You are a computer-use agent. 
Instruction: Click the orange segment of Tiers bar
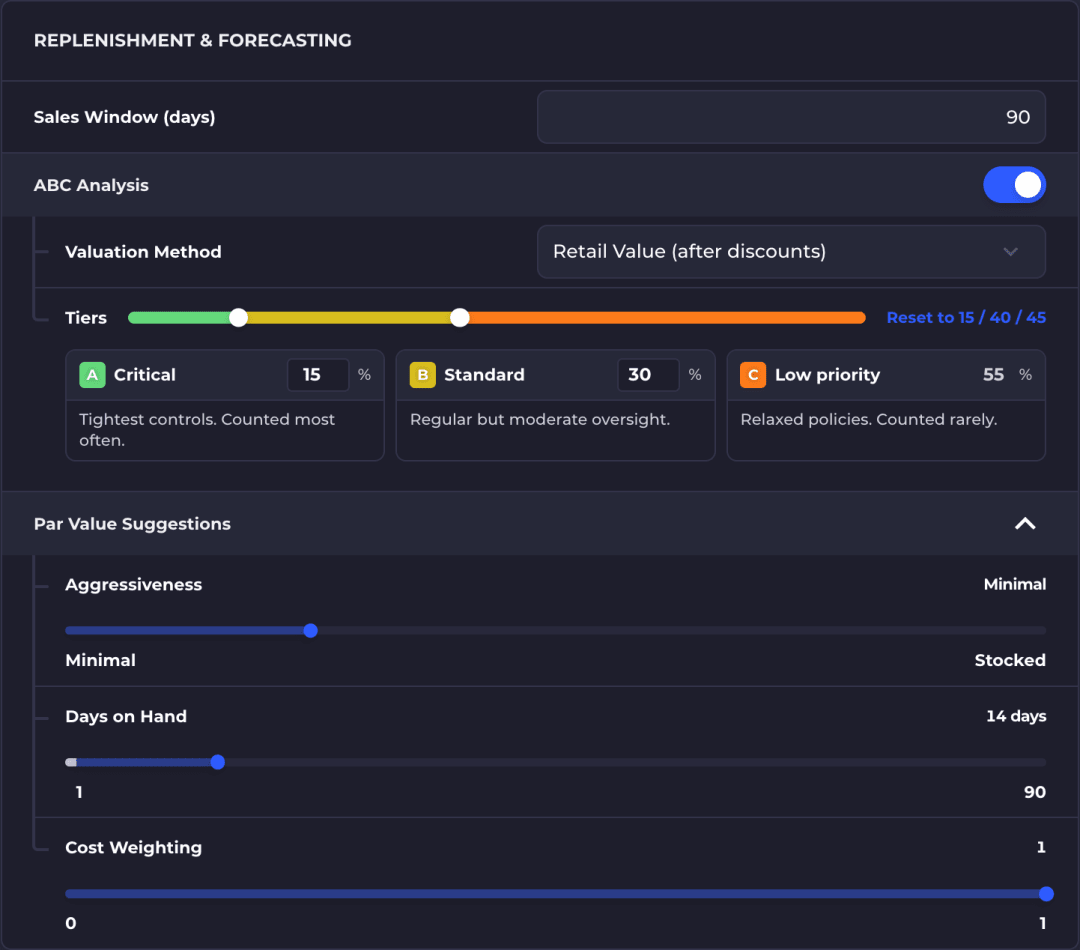click(667, 318)
